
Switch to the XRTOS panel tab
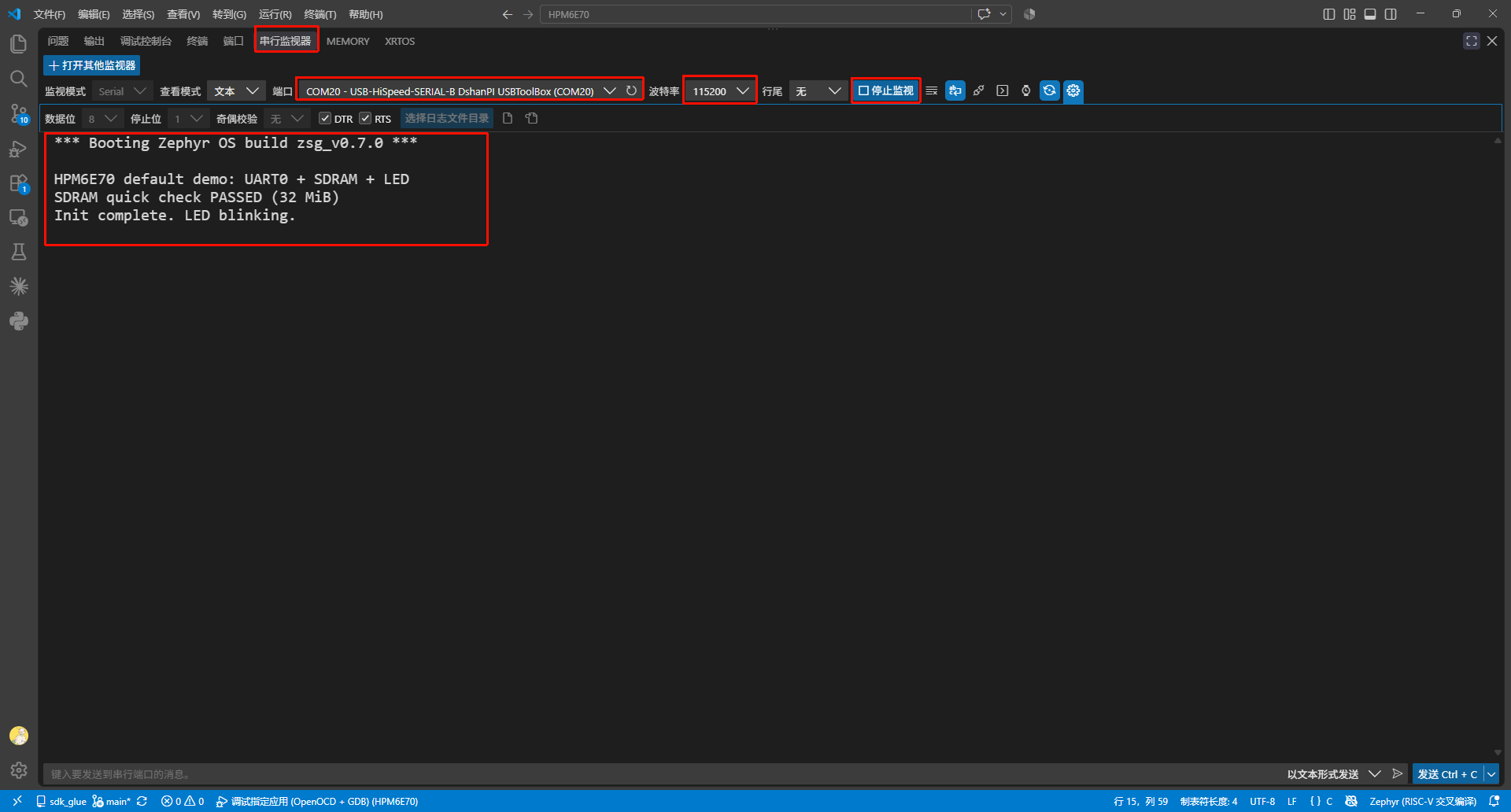pyautogui.click(x=400, y=41)
